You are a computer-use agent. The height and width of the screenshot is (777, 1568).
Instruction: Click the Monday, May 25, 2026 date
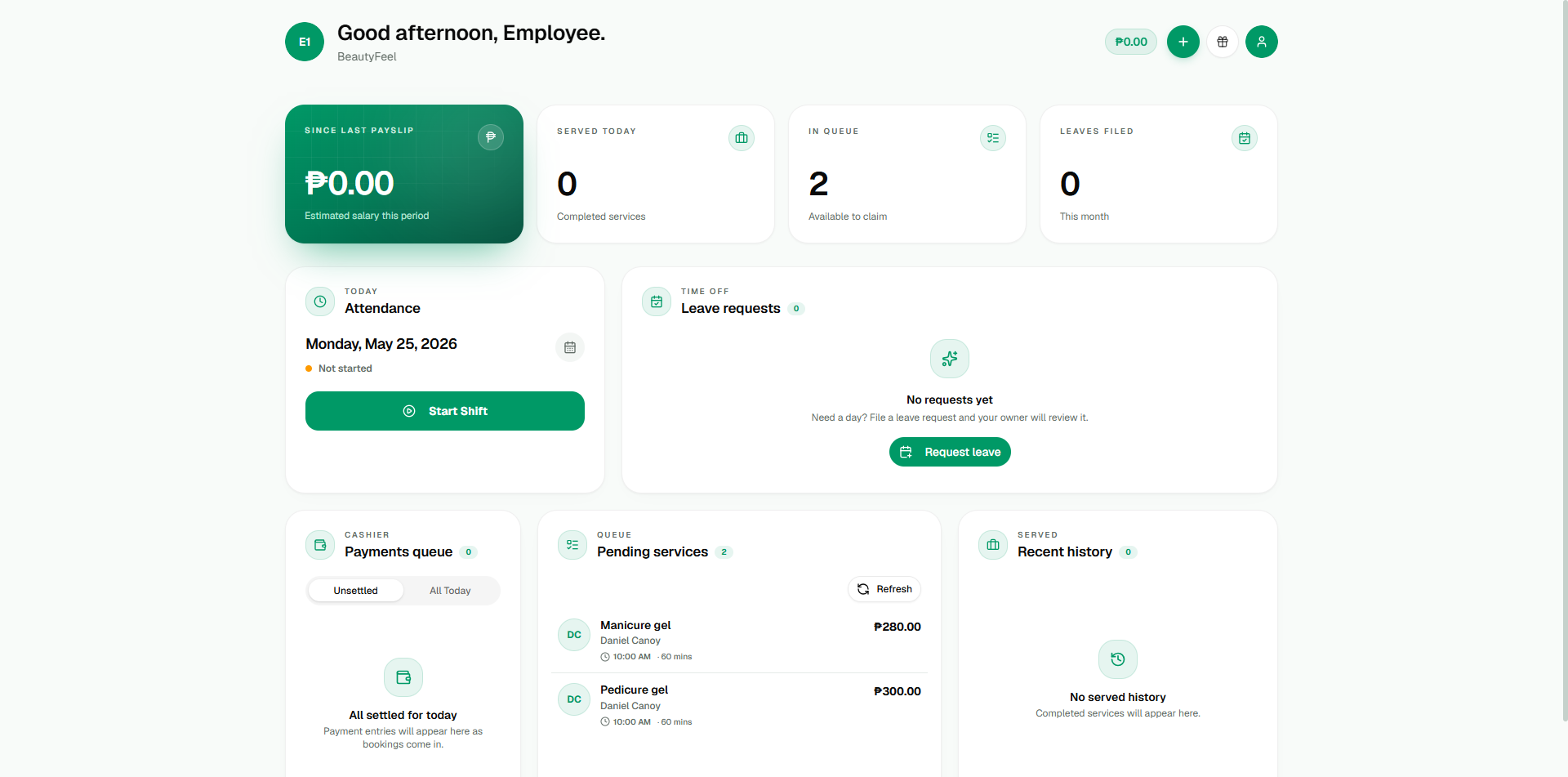381,344
